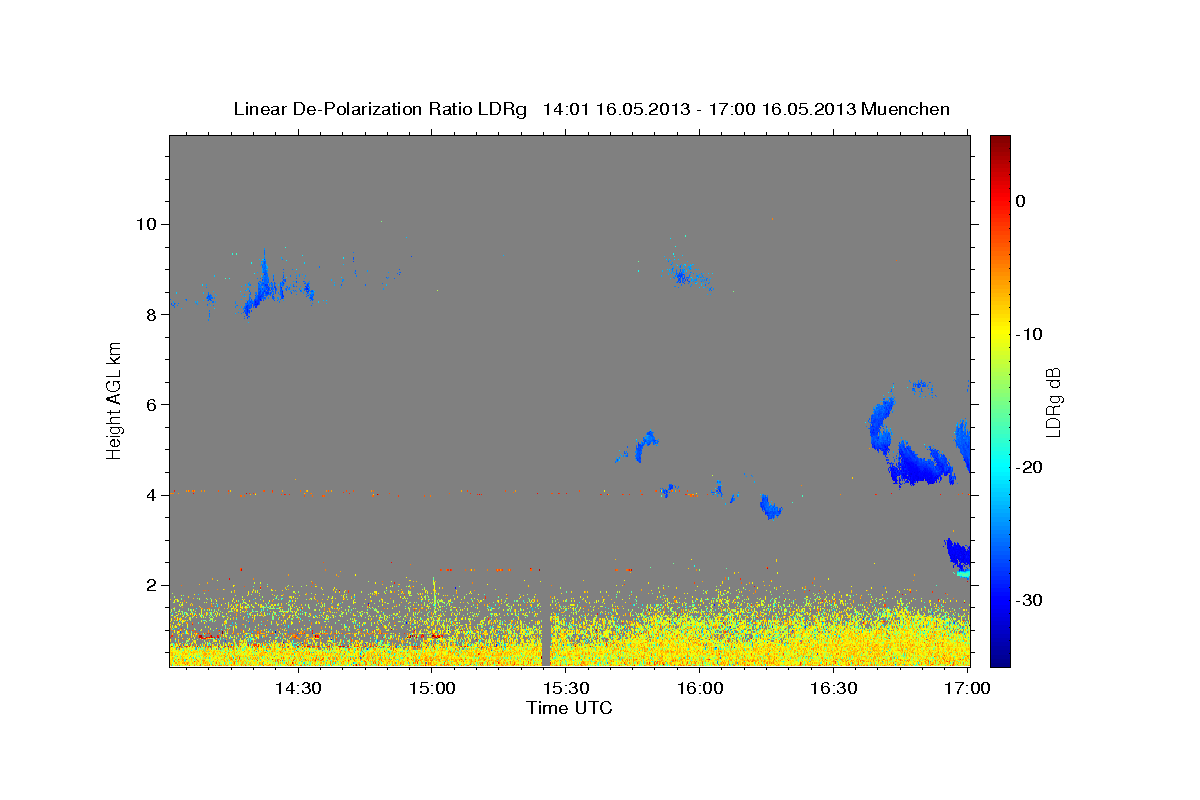This screenshot has width=1200, height=800.
Task: Click the LDRg dB colorbar label
Action: coord(1053,401)
